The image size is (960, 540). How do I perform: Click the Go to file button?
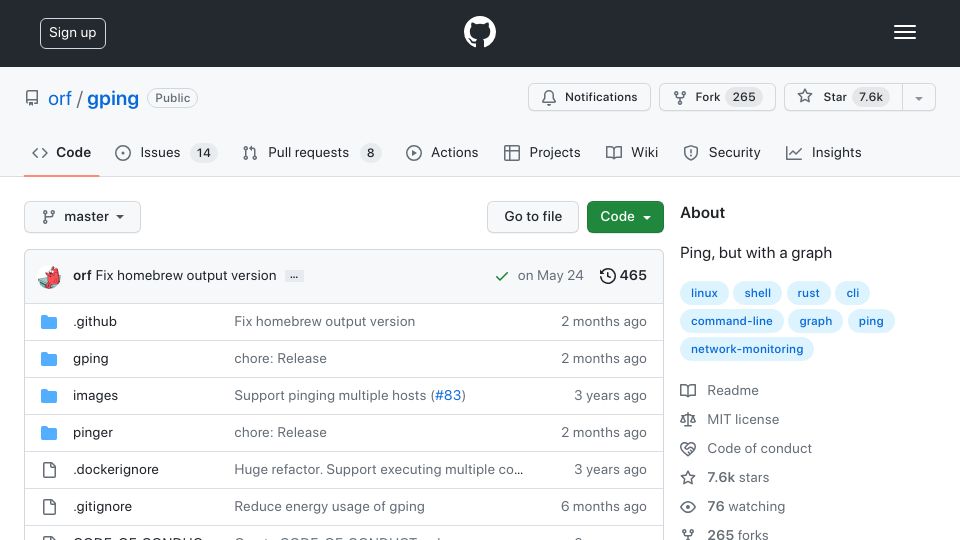pos(533,217)
